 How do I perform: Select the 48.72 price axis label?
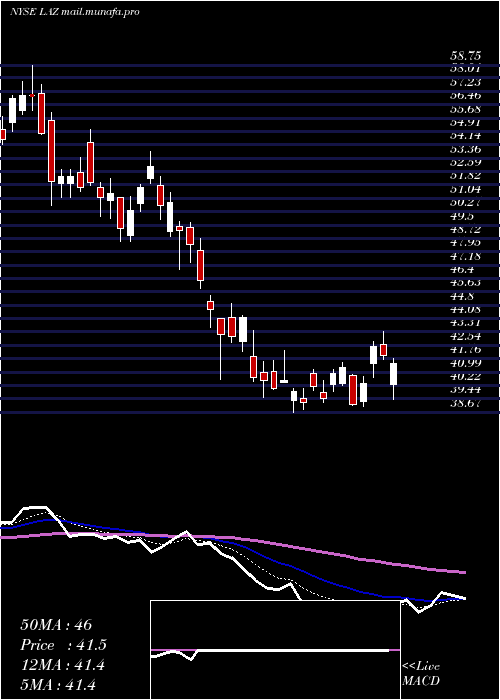click(x=465, y=229)
